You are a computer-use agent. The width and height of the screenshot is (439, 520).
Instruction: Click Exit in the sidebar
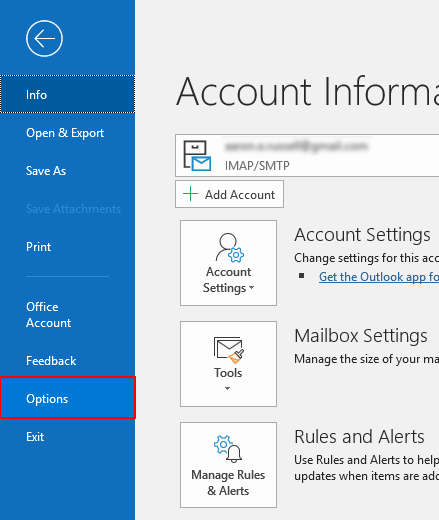point(67,437)
